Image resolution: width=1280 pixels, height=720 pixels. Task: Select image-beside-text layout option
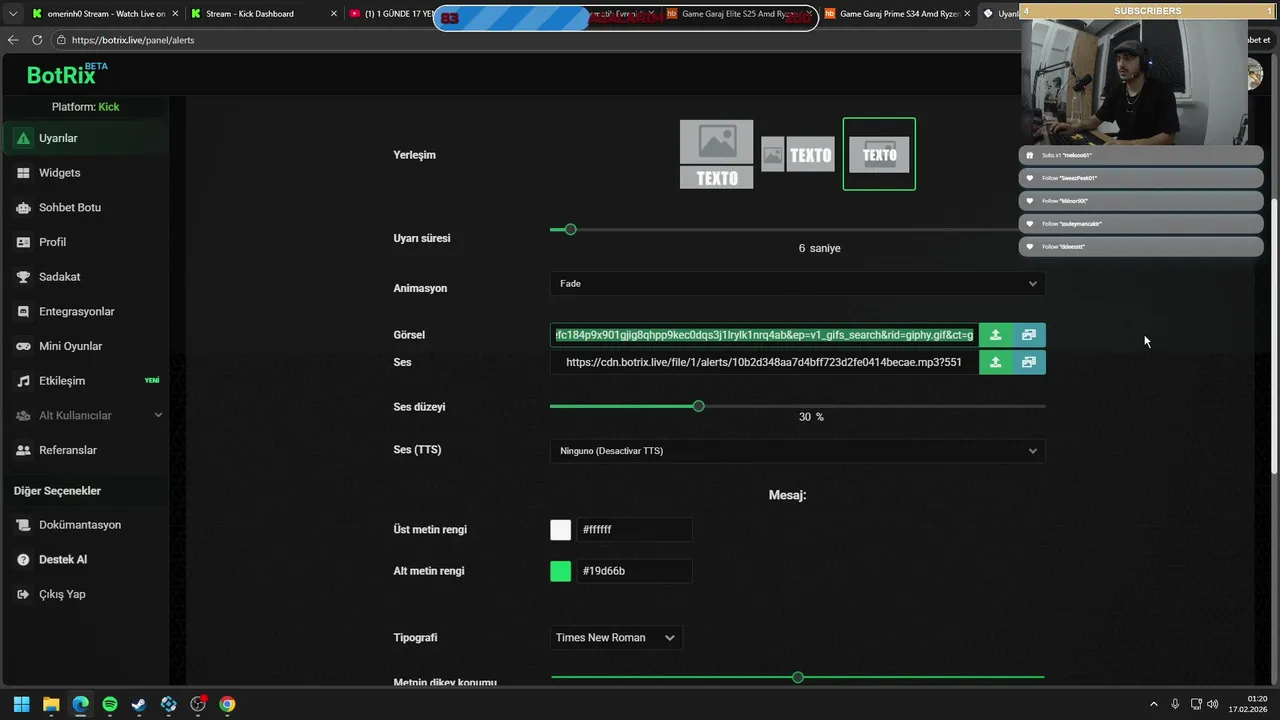[x=797, y=155]
